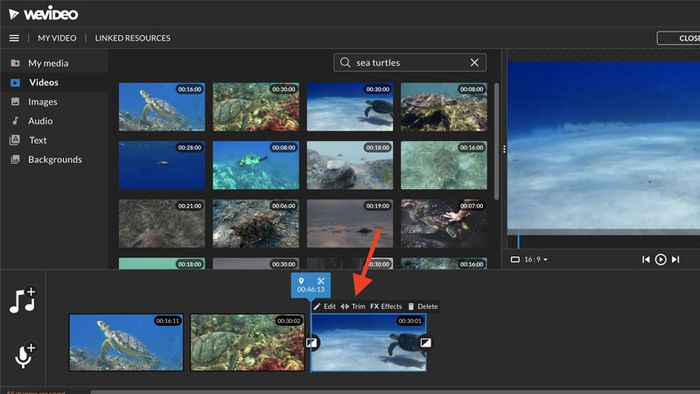Click Edit on the selected clip
The width and height of the screenshot is (700, 394).
click(x=325, y=307)
